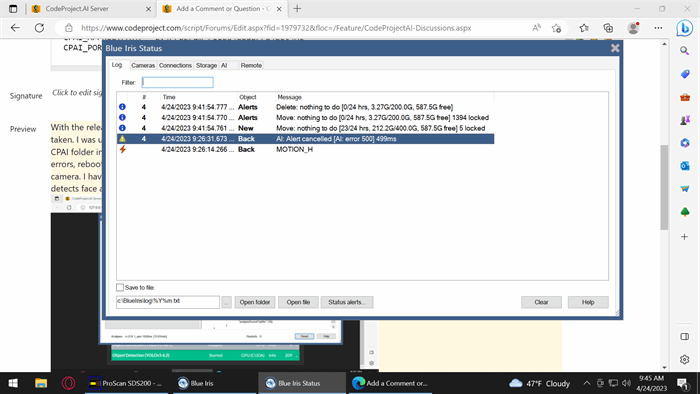Open notification center icon
The image size is (700, 394).
[x=682, y=383]
